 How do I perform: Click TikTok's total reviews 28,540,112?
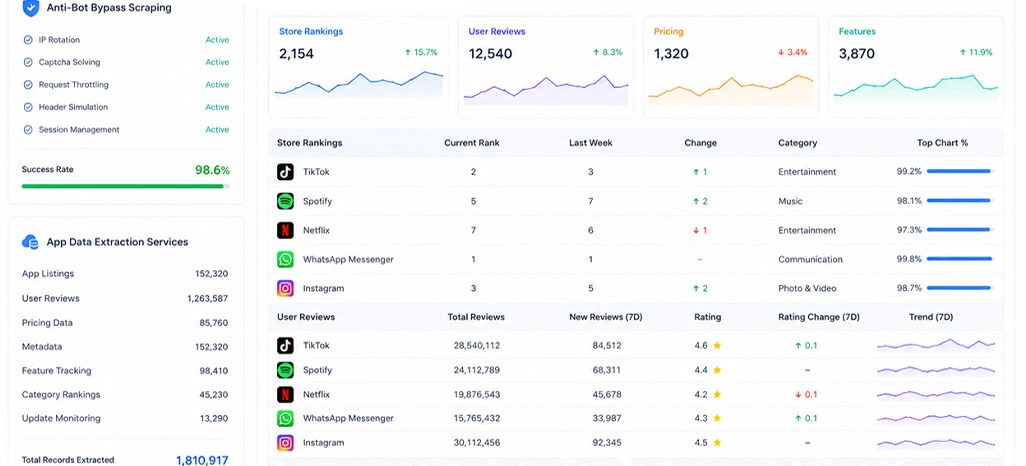coord(476,345)
